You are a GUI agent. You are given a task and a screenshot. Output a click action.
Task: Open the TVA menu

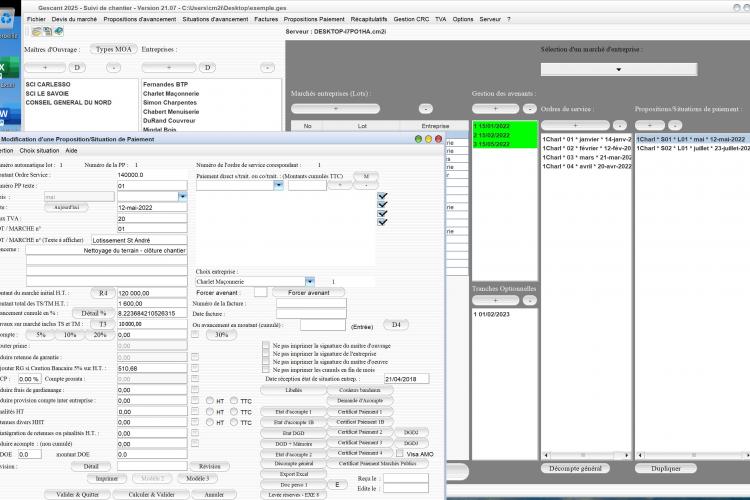[441, 19]
